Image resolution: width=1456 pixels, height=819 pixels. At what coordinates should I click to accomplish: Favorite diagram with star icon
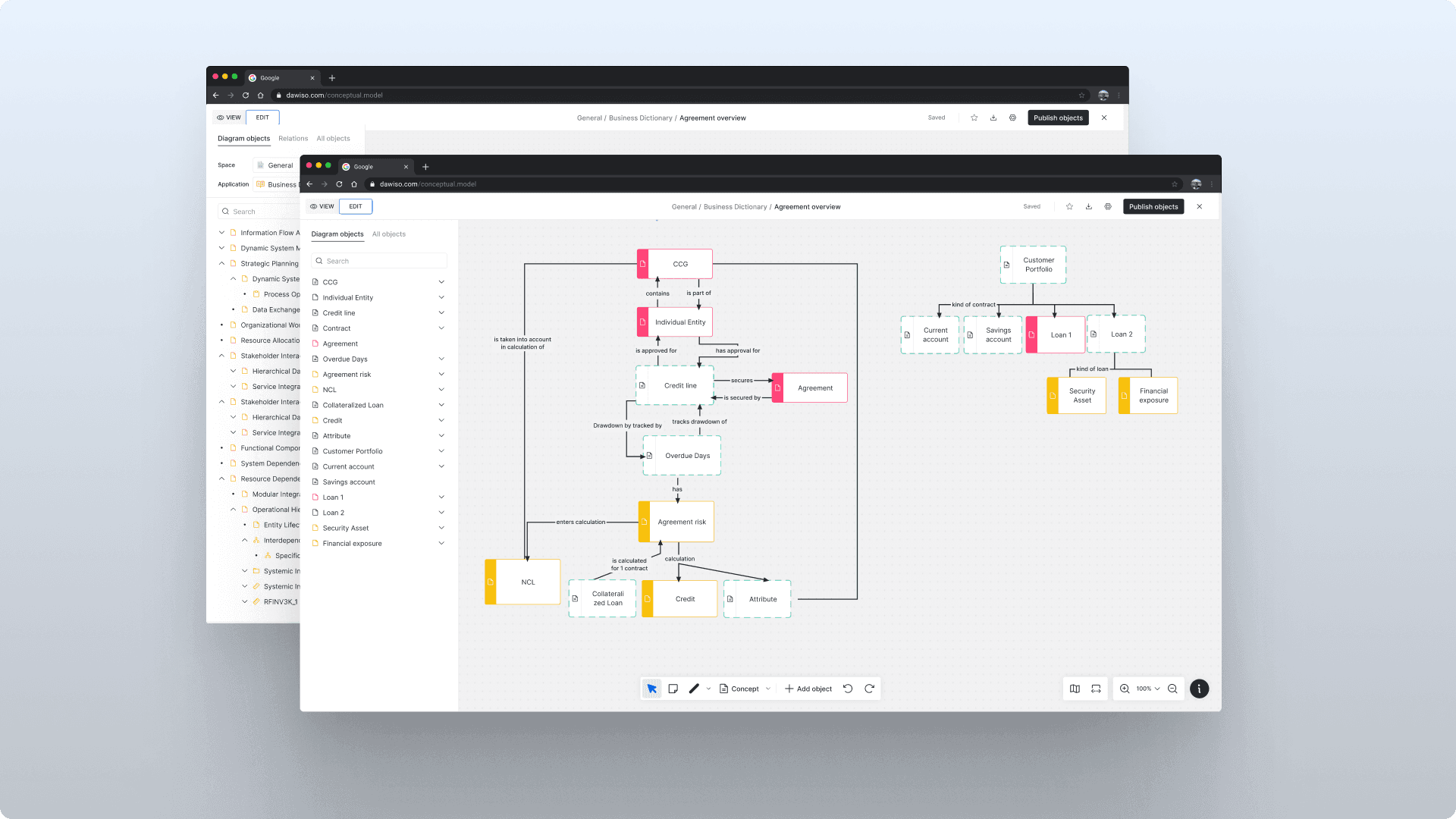[x=1069, y=206]
